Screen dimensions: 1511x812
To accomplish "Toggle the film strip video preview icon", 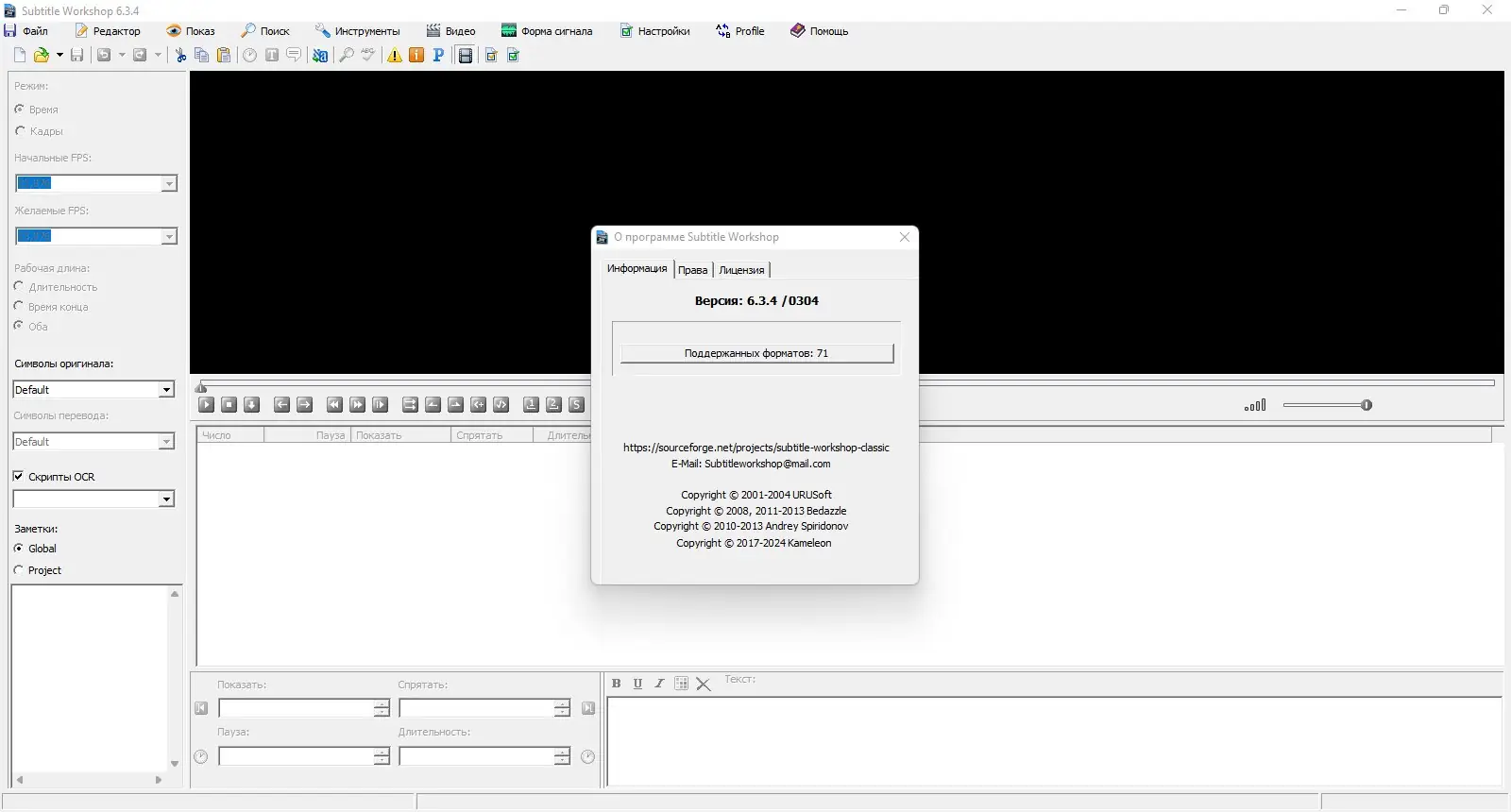I will 466,56.
